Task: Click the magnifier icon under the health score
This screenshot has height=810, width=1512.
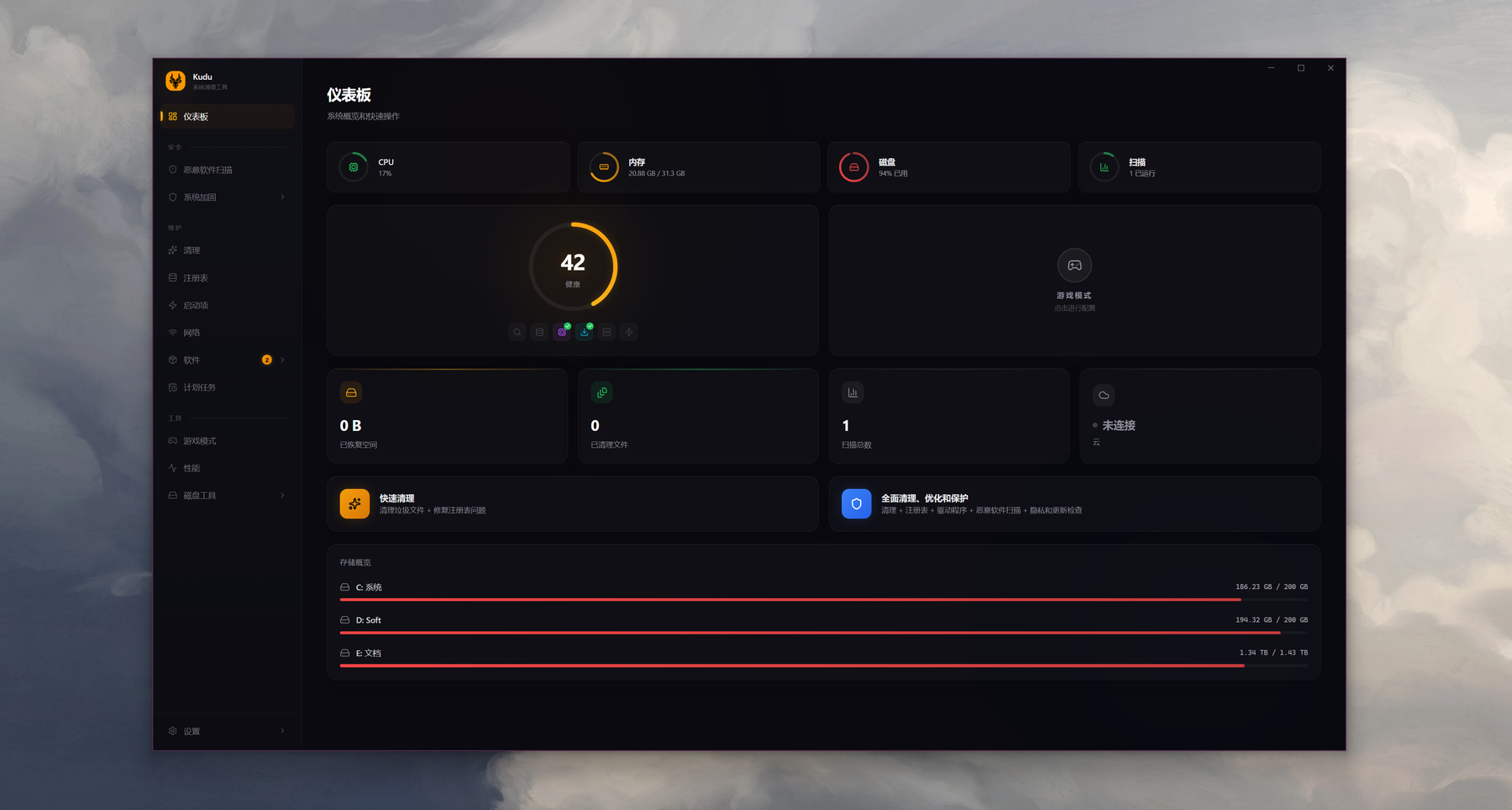Action: 517,332
